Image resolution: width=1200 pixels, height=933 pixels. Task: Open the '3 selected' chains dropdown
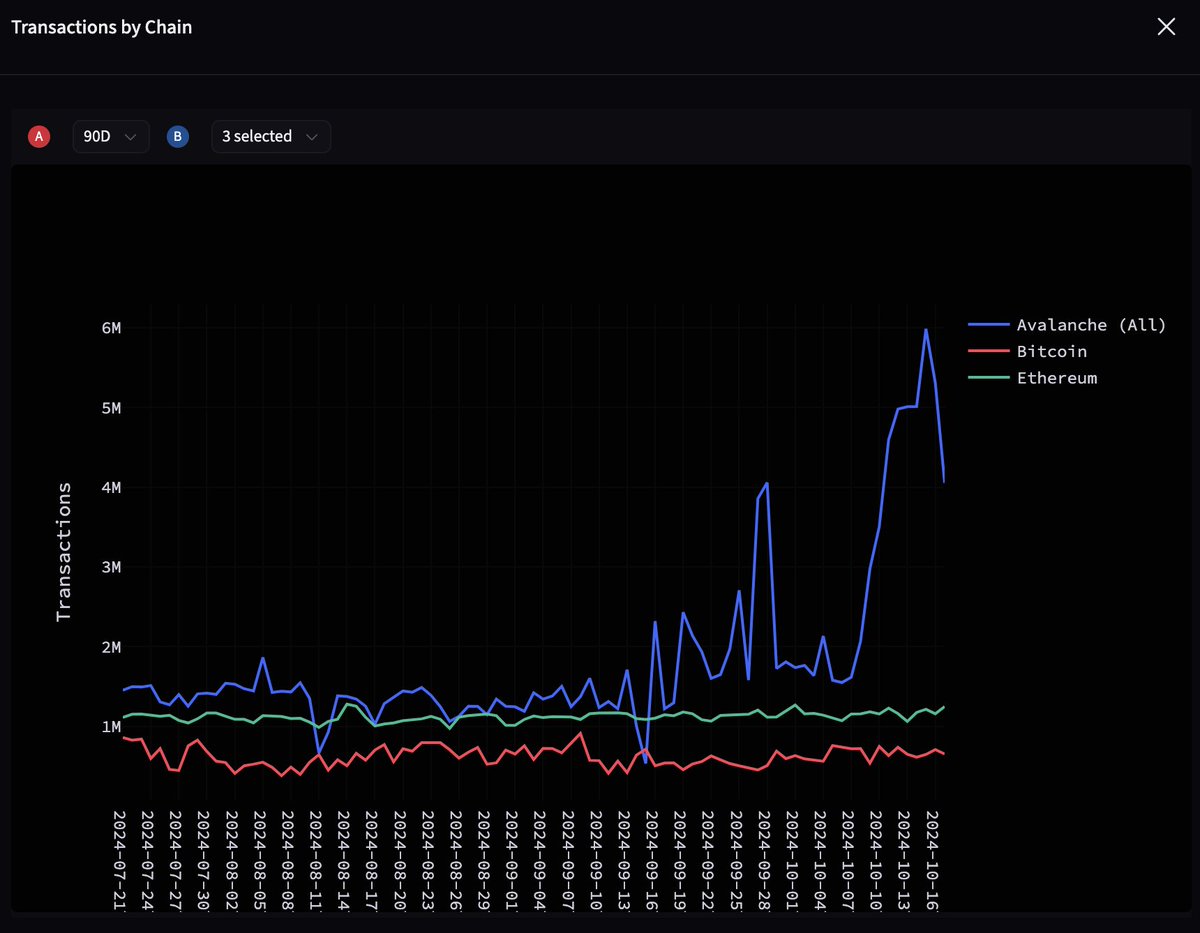pyautogui.click(x=270, y=136)
